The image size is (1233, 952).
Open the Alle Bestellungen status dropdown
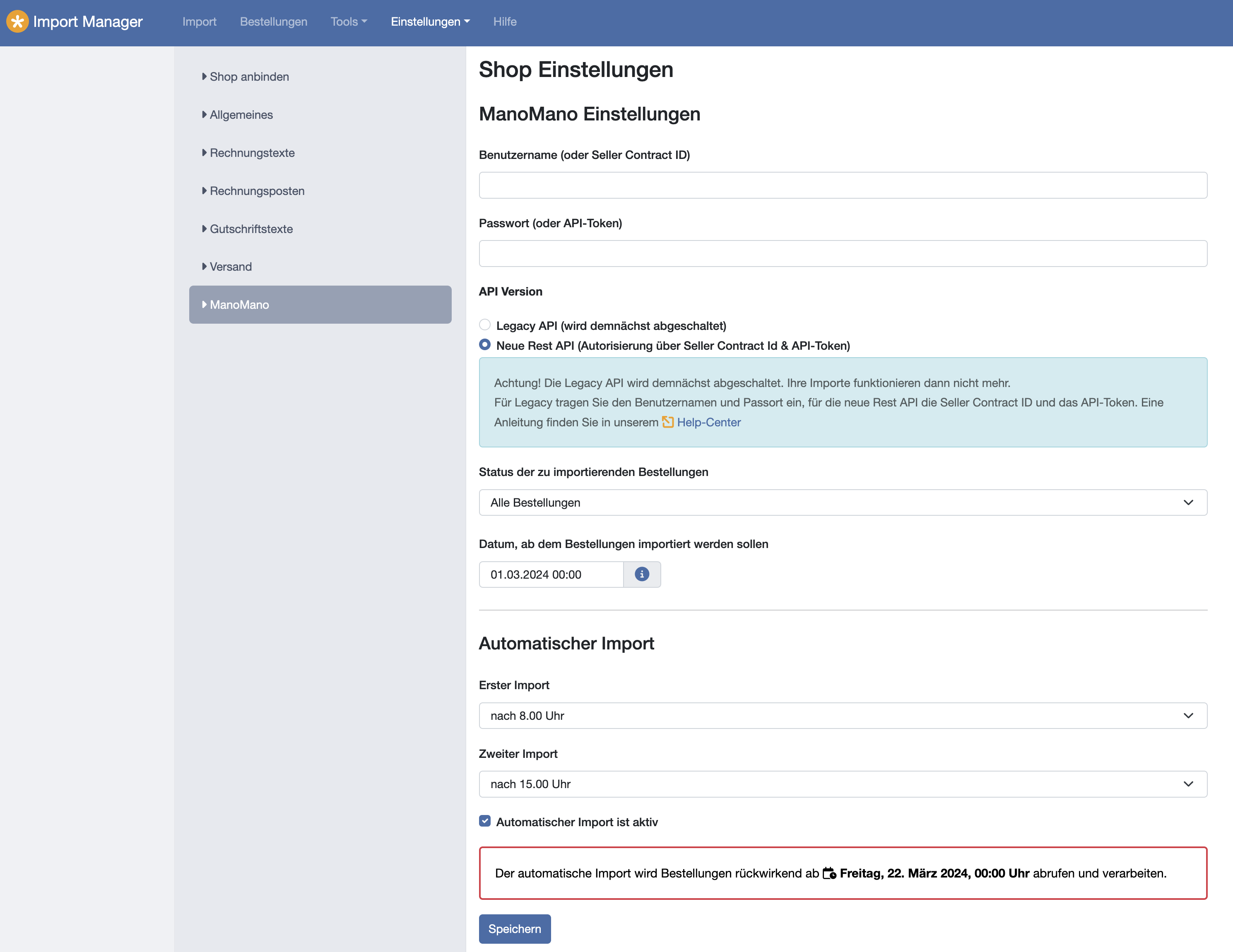(843, 502)
